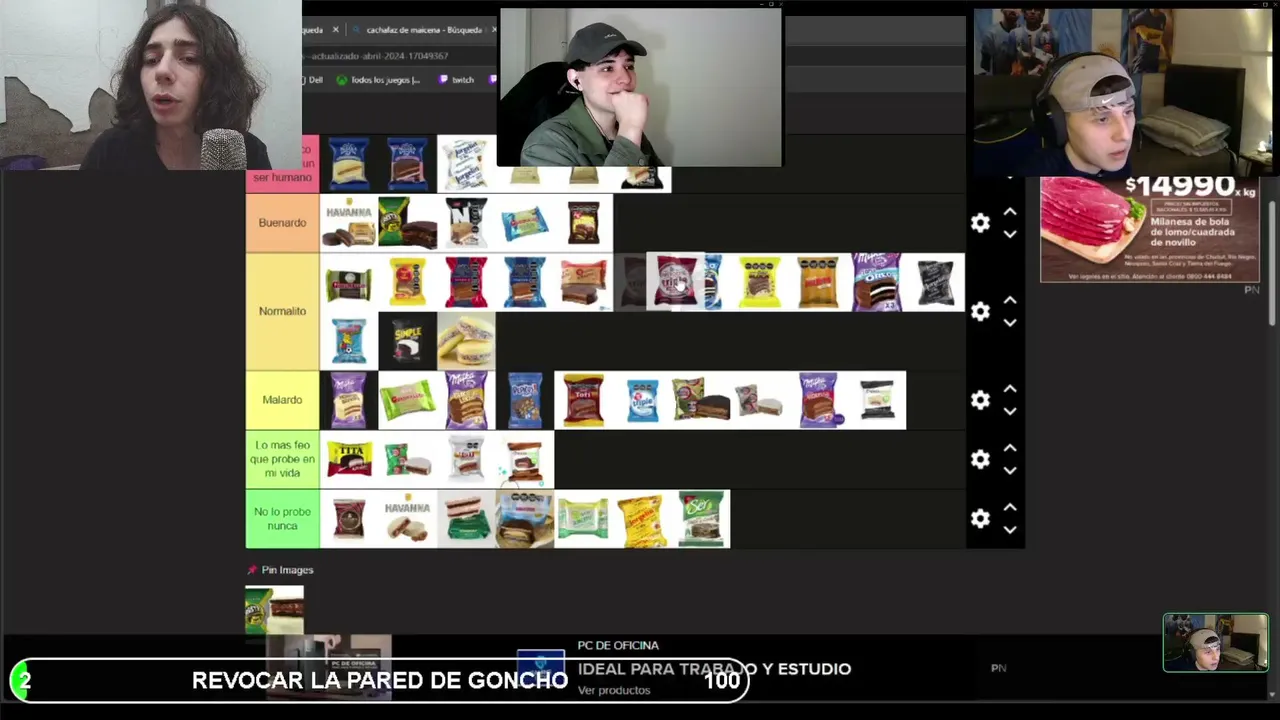Image resolution: width=1280 pixels, height=720 pixels.
Task: Select the Pepitos alfajor in Malardo
Action: point(525,400)
